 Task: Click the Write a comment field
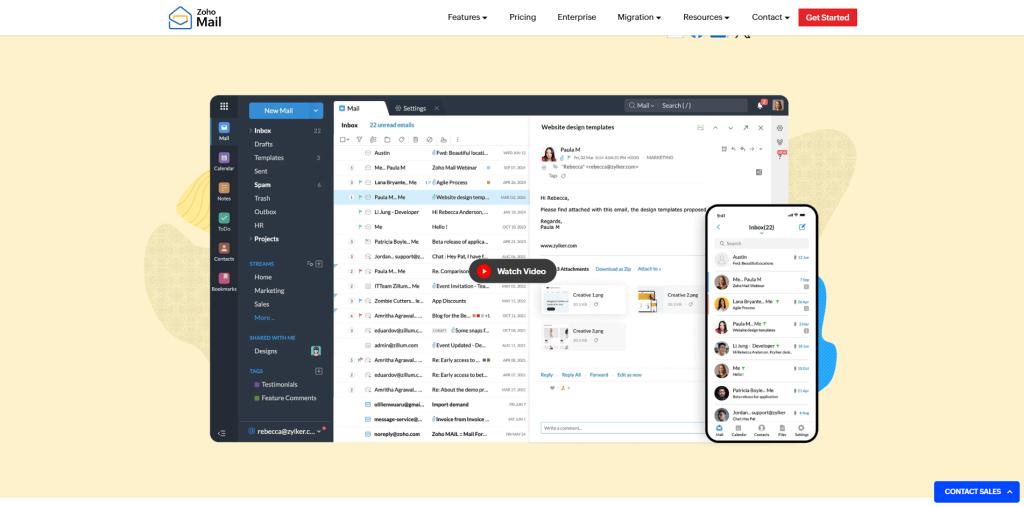[x=623, y=428]
